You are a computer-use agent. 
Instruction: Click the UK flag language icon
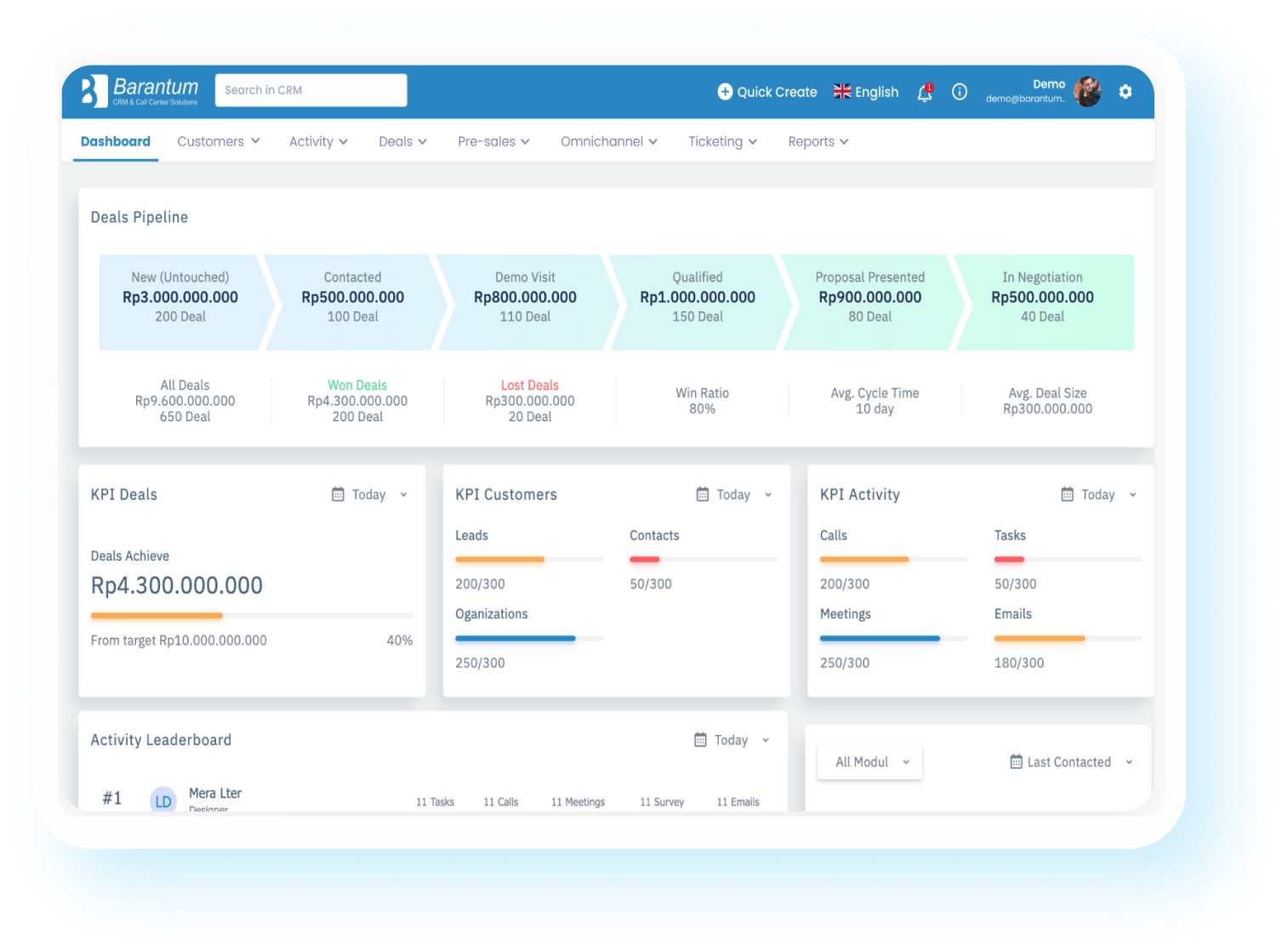(x=842, y=92)
